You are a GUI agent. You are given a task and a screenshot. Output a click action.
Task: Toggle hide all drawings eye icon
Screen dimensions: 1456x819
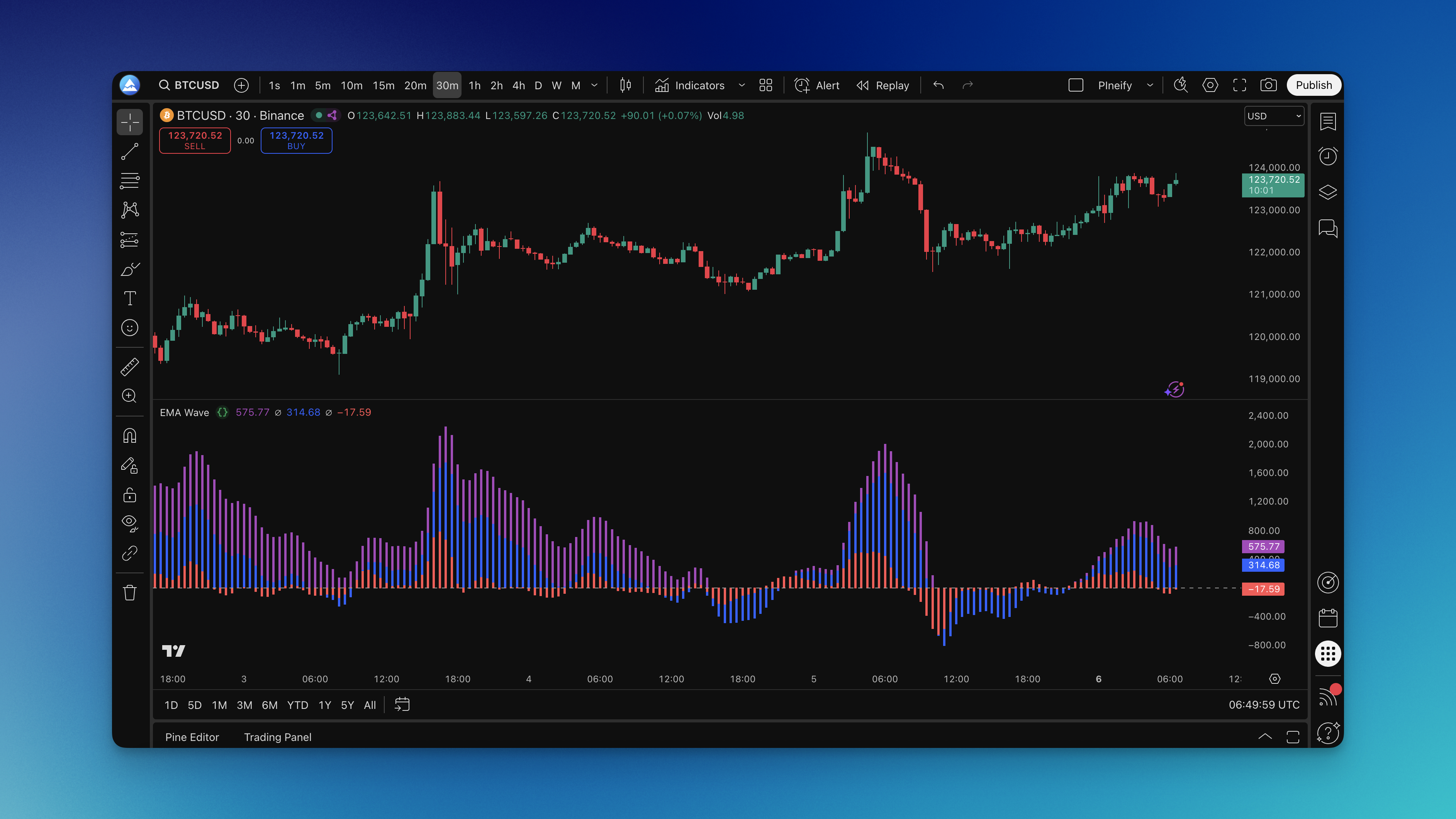pos(129,523)
